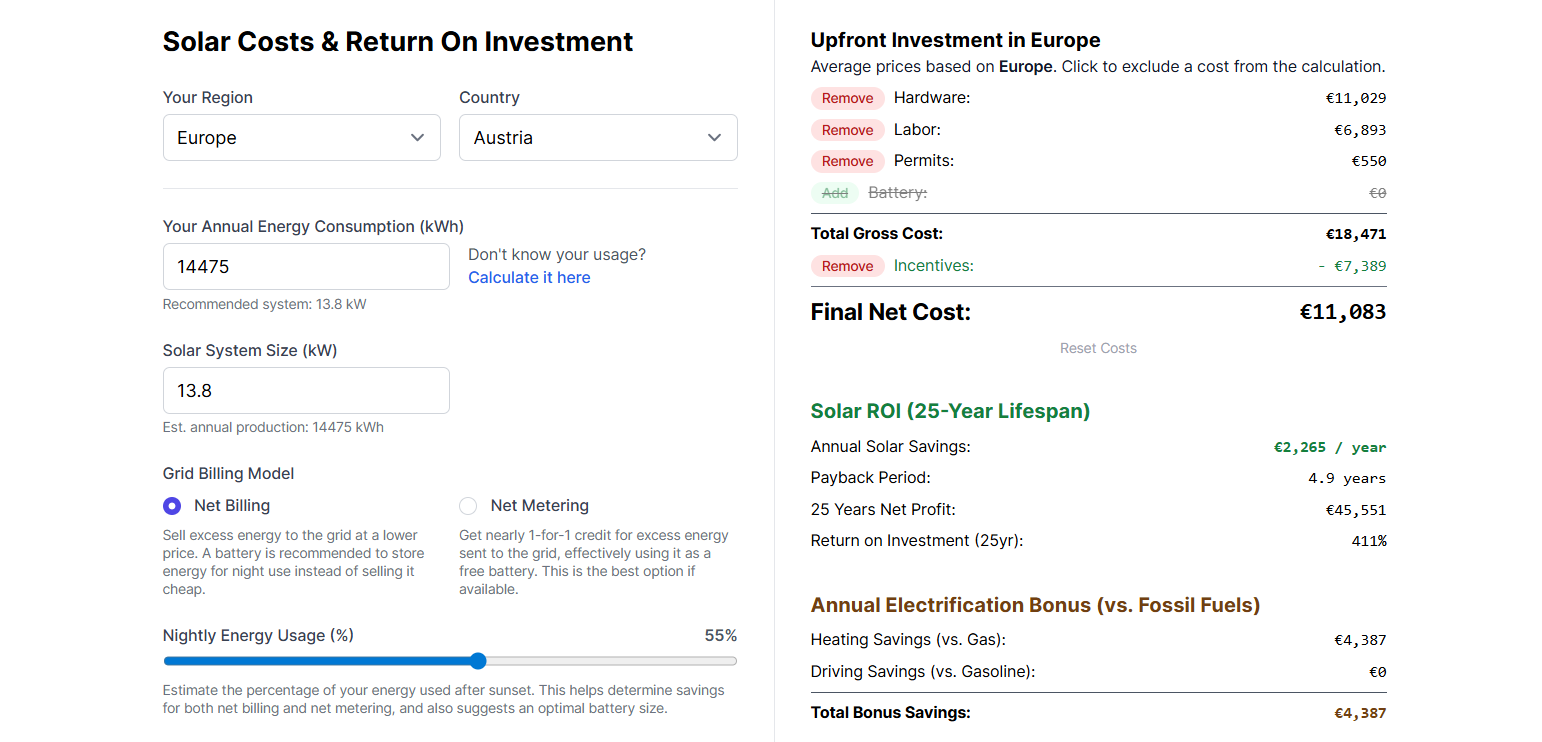Remove the Labor cost from calculation
Image resolution: width=1542 pixels, height=742 pixels.
847,129
